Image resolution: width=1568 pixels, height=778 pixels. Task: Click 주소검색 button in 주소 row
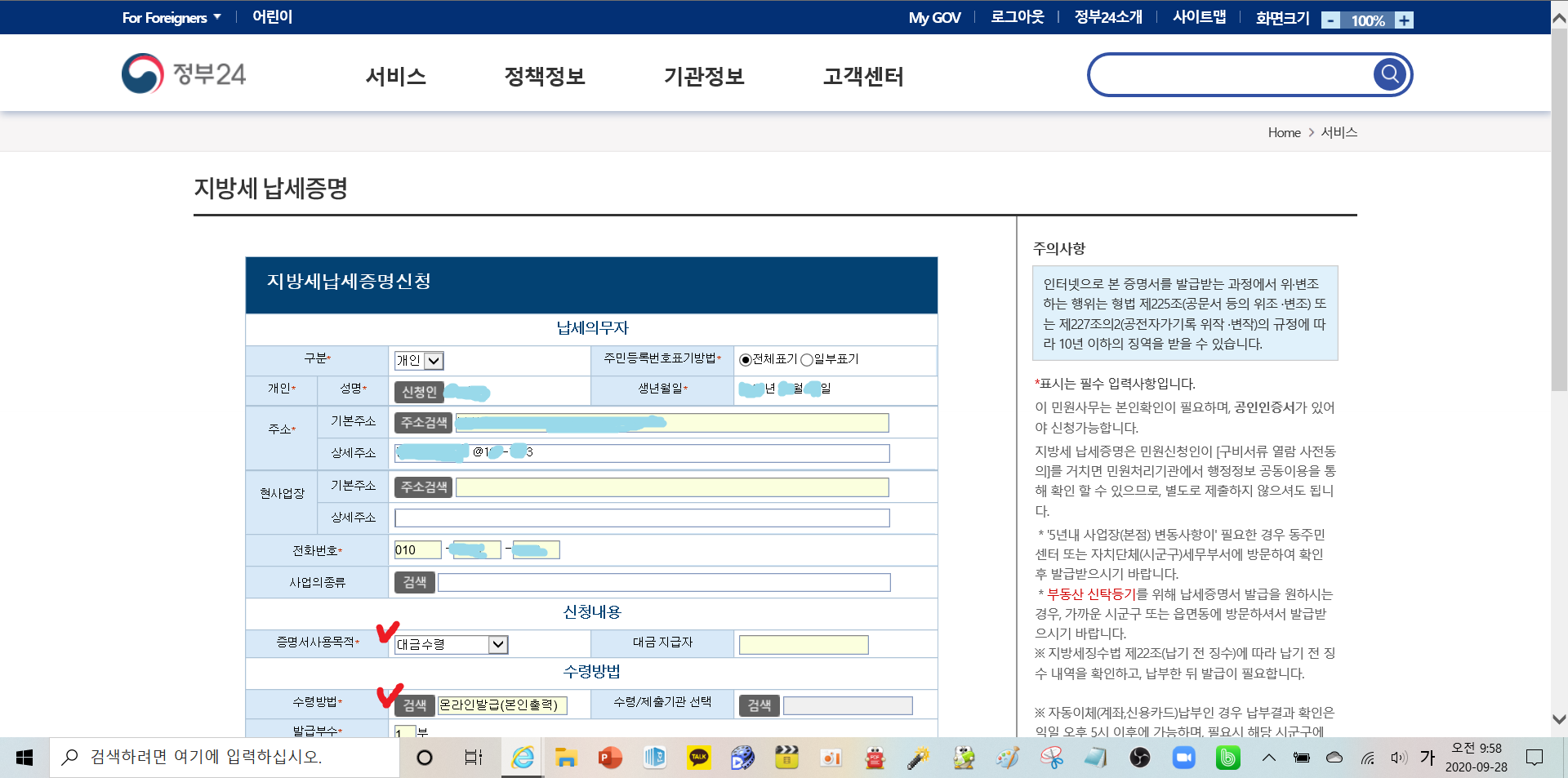423,422
